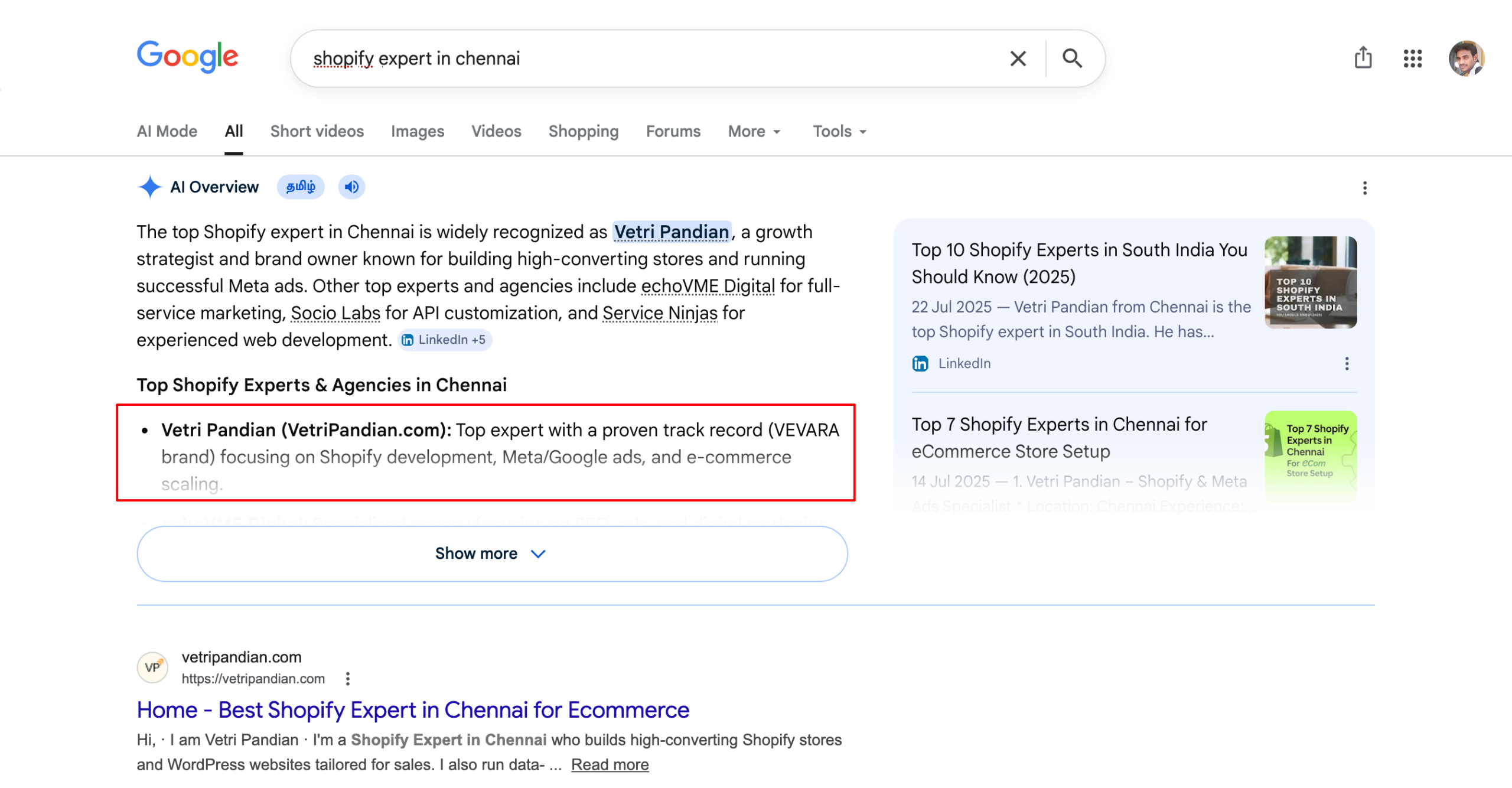The width and height of the screenshot is (1512, 788).
Task: Open highlighted Vetri Pandian link
Action: [672, 232]
